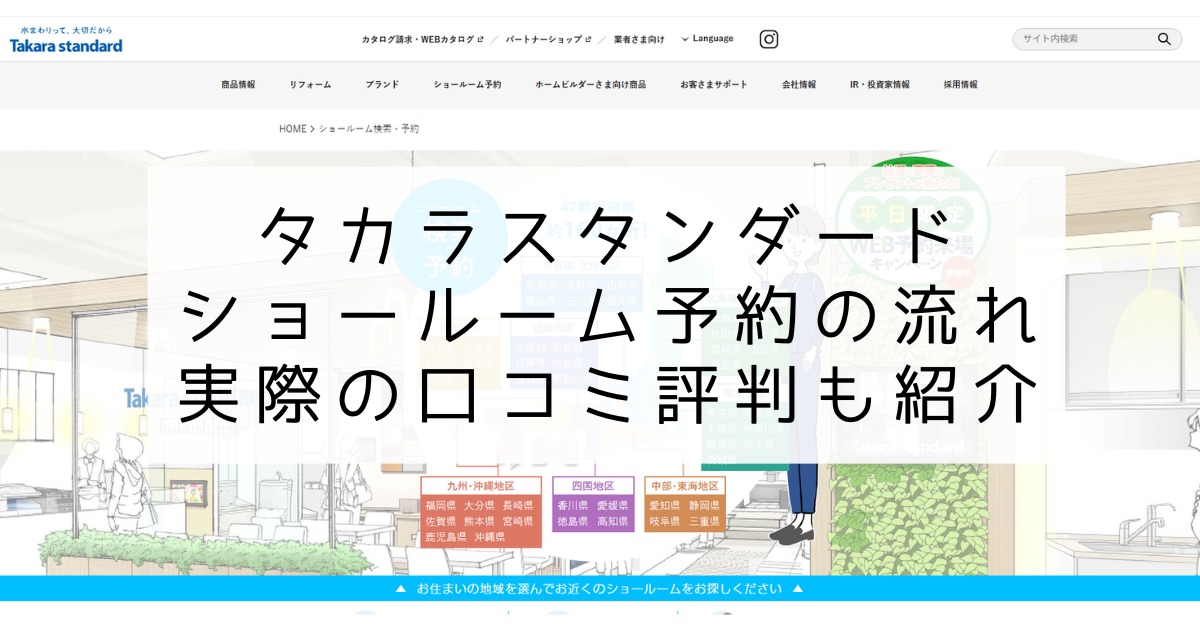Select 福岡県 in the Kyushu region box
The image size is (1200, 630).
click(x=440, y=506)
